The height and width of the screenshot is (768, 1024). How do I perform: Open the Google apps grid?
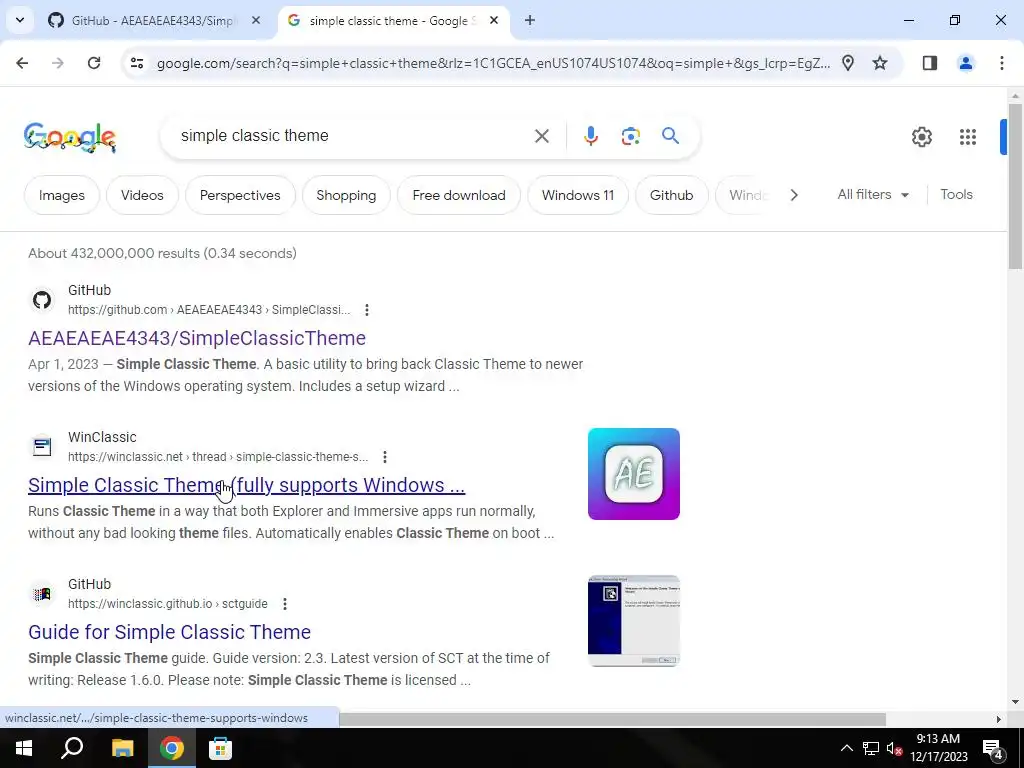[967, 136]
